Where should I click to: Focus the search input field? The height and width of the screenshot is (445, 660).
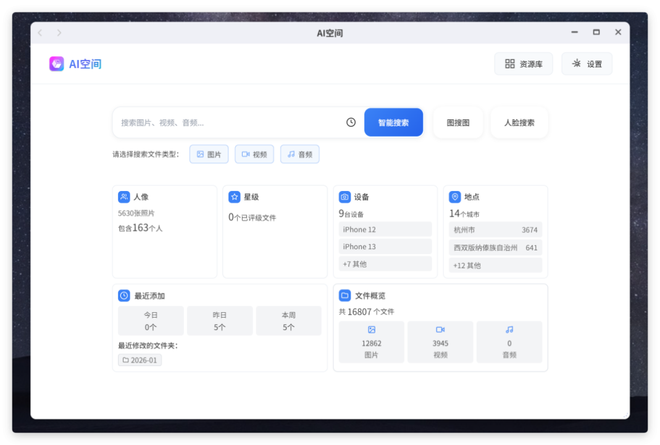coord(230,123)
